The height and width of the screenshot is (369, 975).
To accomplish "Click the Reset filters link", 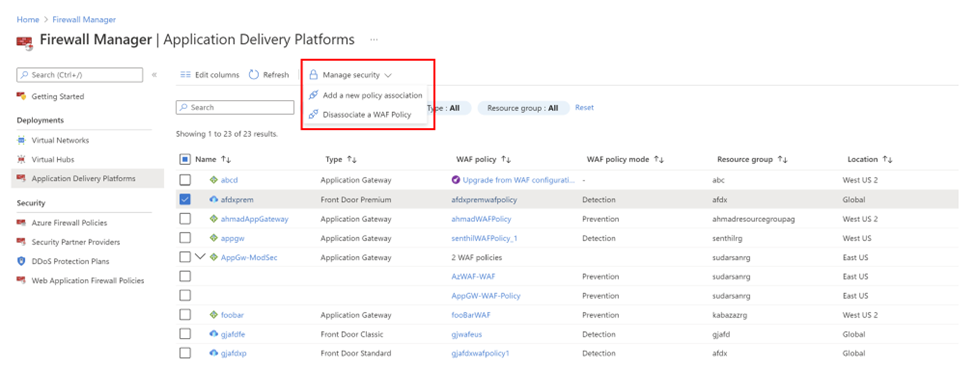I will pos(585,108).
